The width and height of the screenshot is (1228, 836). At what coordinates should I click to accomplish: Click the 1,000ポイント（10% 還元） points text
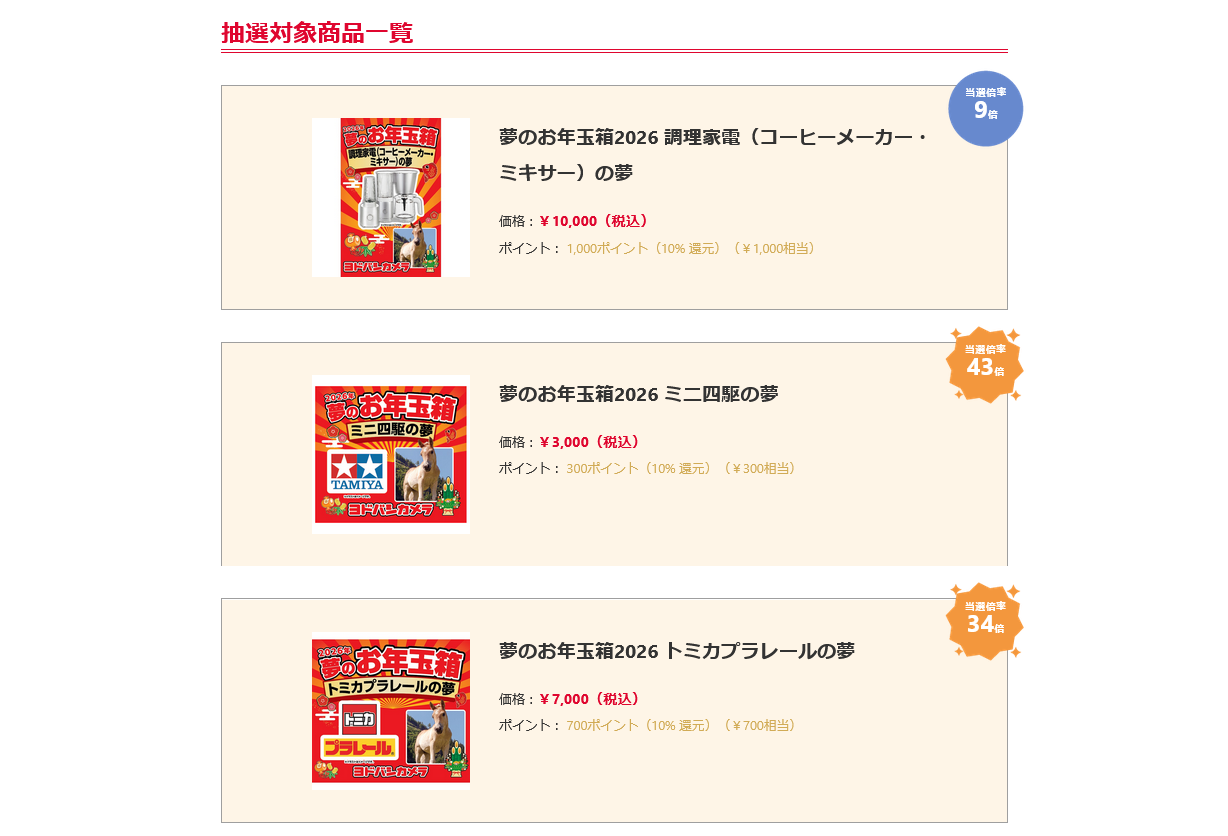643,248
